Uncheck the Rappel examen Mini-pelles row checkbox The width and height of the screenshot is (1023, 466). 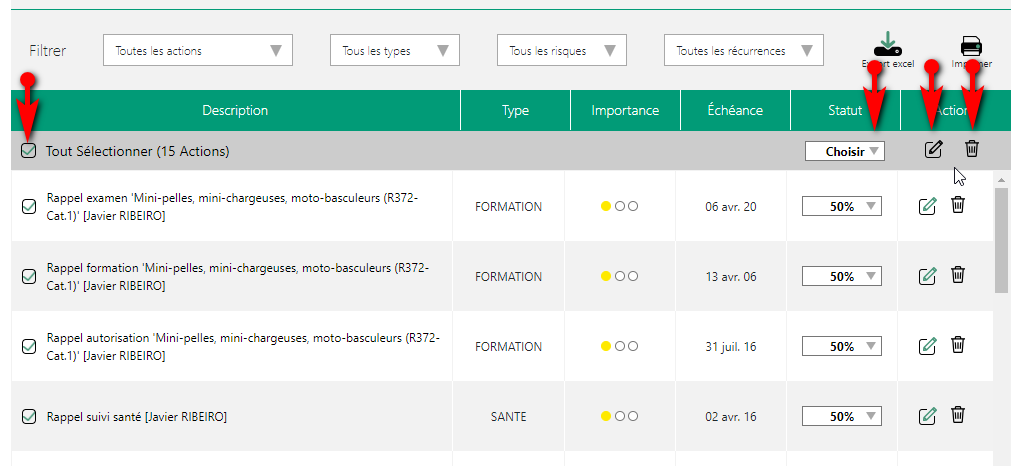pos(29,206)
